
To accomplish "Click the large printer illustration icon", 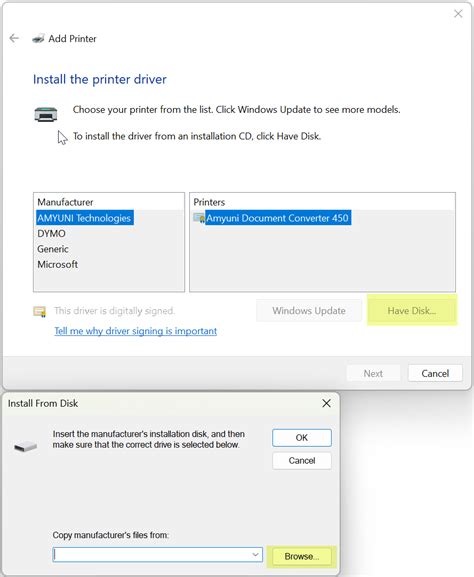I will (x=46, y=114).
